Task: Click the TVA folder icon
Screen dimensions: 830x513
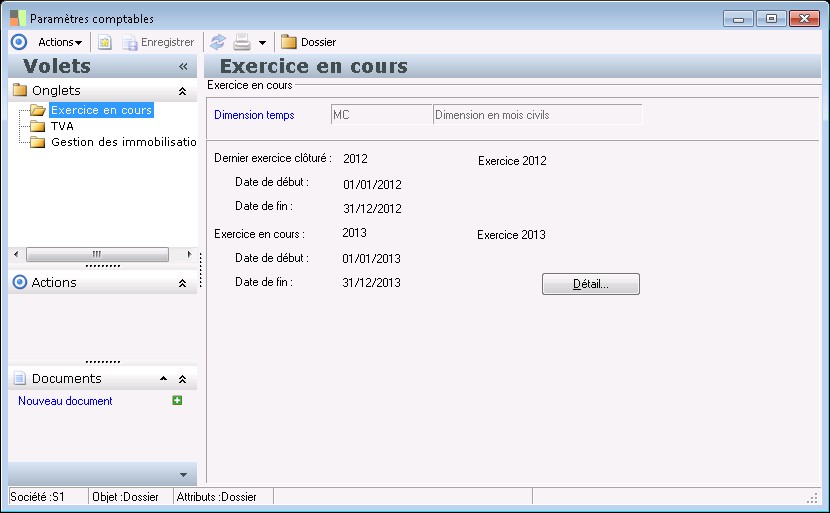Action: click(38, 126)
